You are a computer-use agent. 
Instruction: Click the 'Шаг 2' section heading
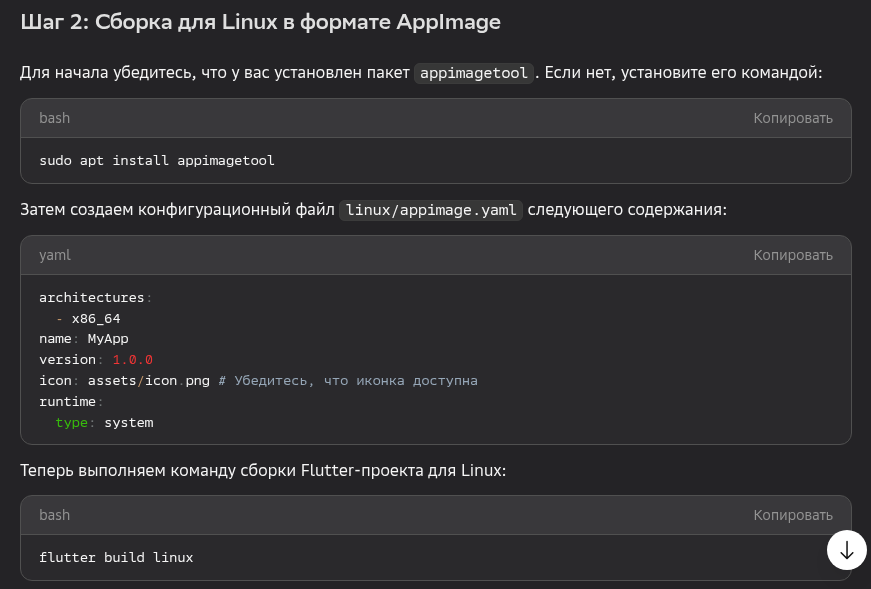(260, 22)
